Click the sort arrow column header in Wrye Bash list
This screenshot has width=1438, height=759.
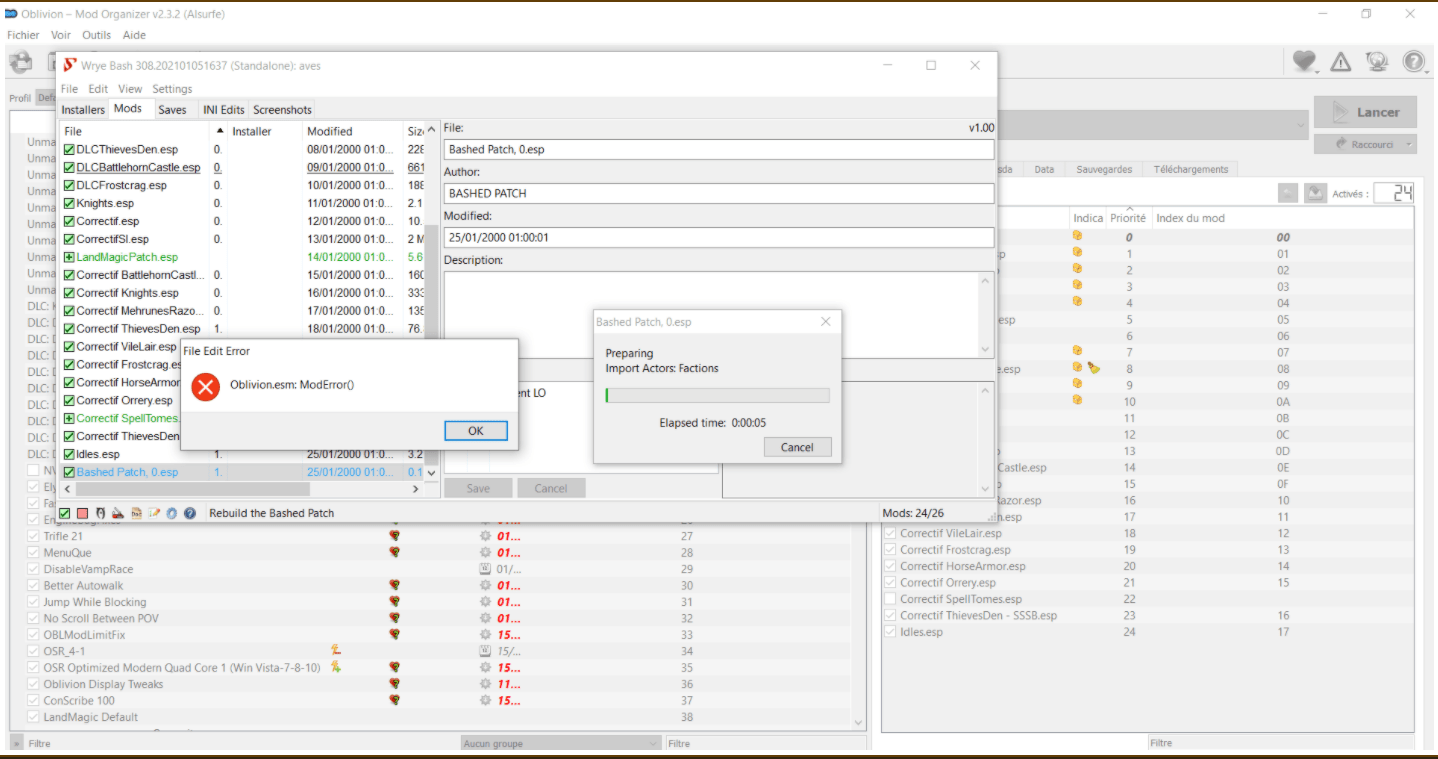[220, 131]
